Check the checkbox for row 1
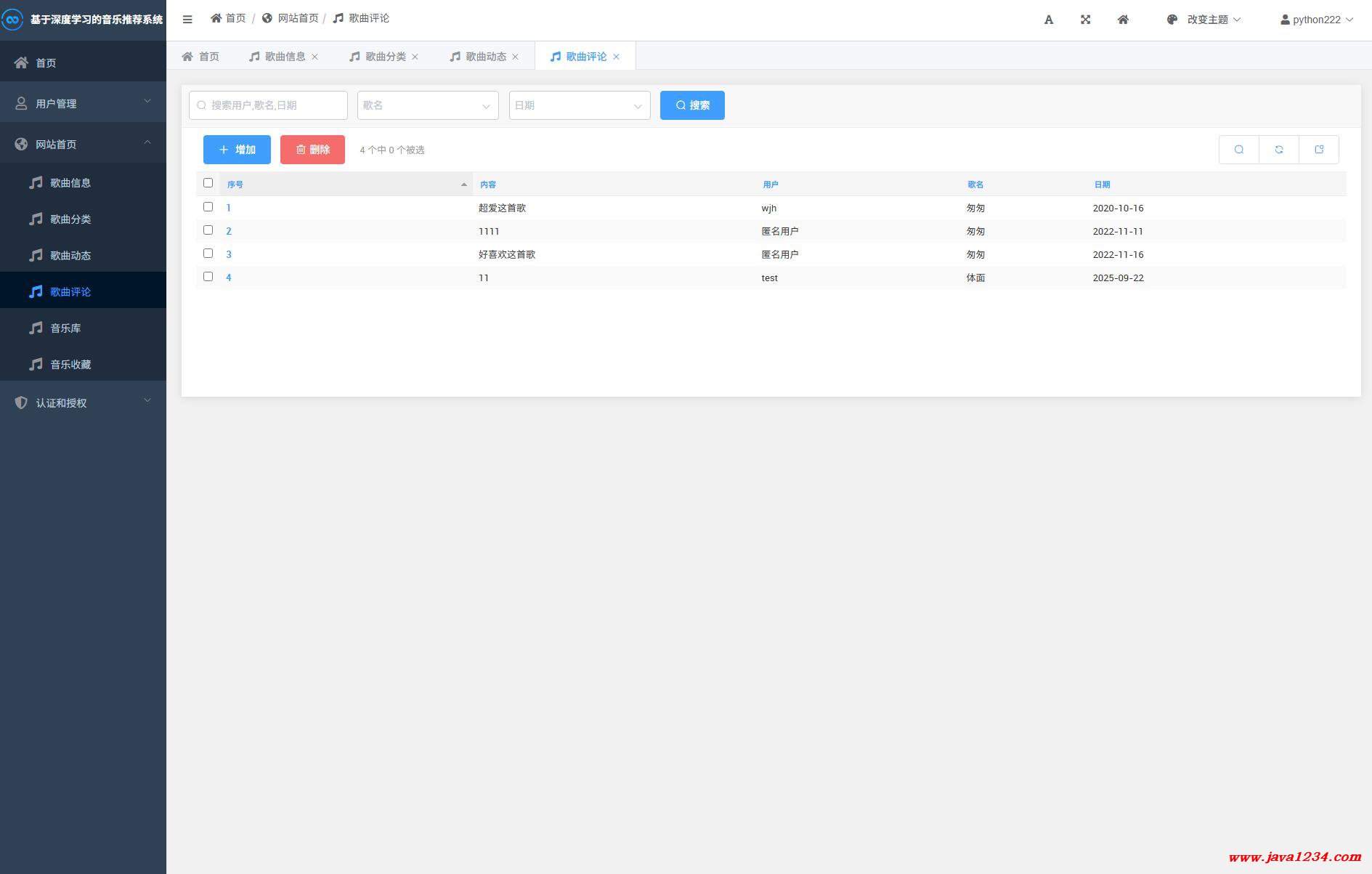 (x=208, y=207)
